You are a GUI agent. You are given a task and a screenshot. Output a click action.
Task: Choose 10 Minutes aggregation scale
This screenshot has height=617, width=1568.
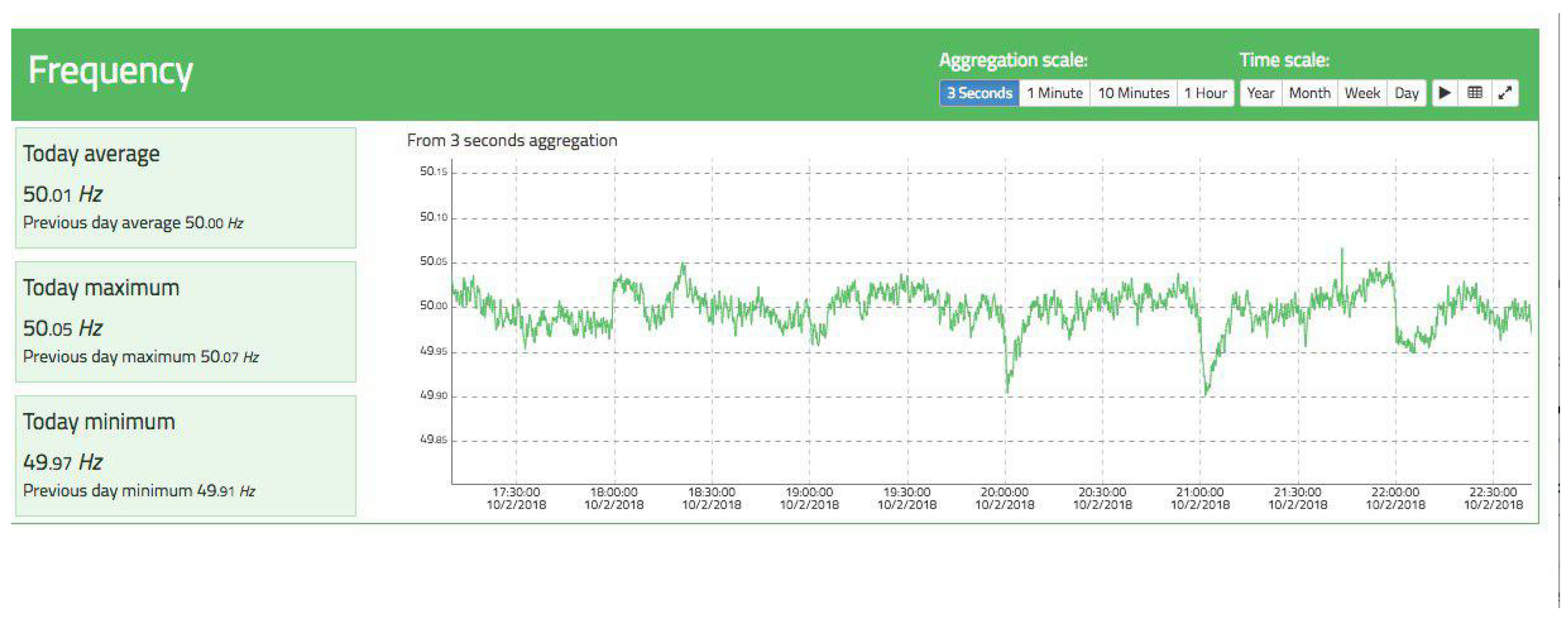click(1133, 93)
